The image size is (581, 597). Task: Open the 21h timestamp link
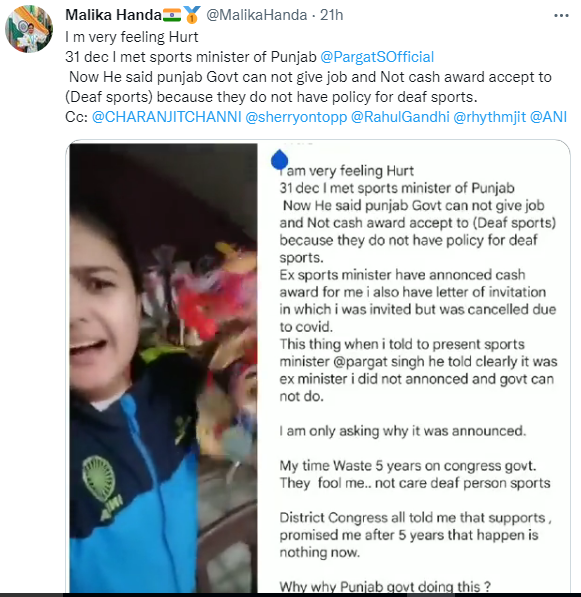pyautogui.click(x=331, y=15)
